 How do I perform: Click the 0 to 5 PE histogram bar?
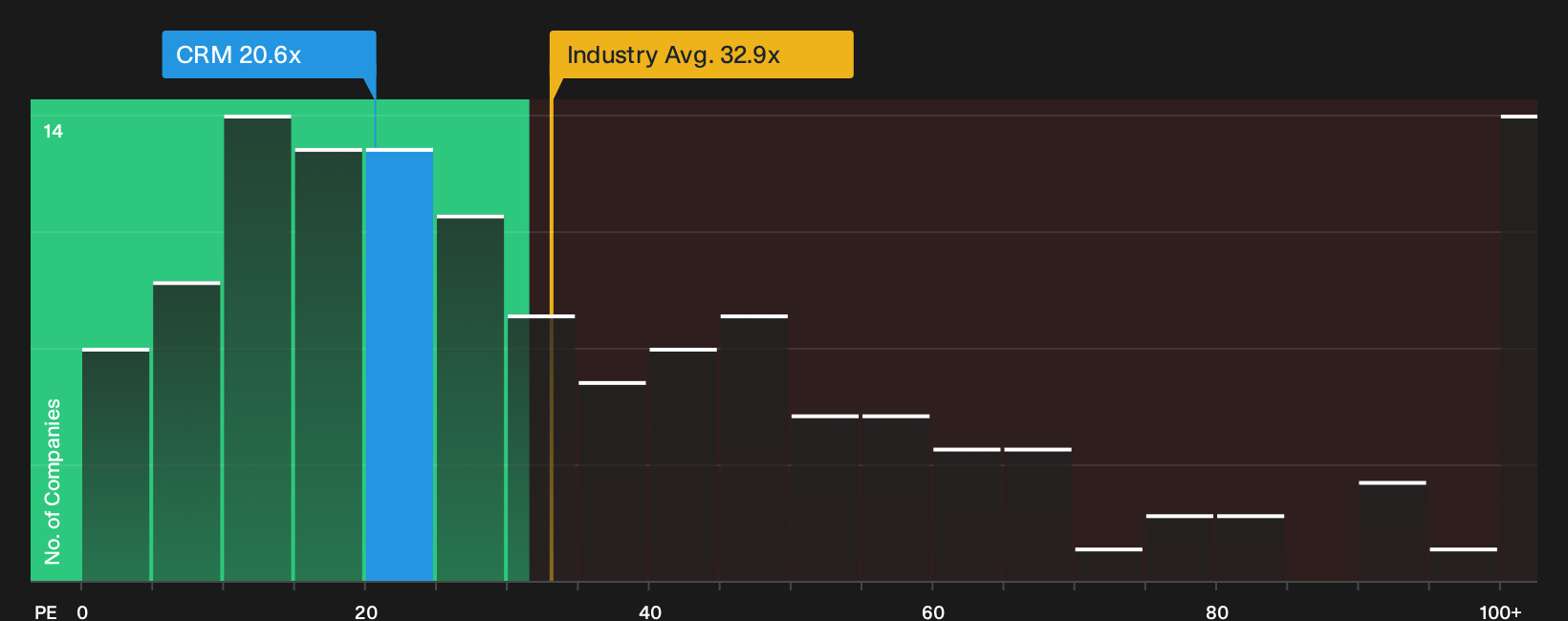pos(116,465)
